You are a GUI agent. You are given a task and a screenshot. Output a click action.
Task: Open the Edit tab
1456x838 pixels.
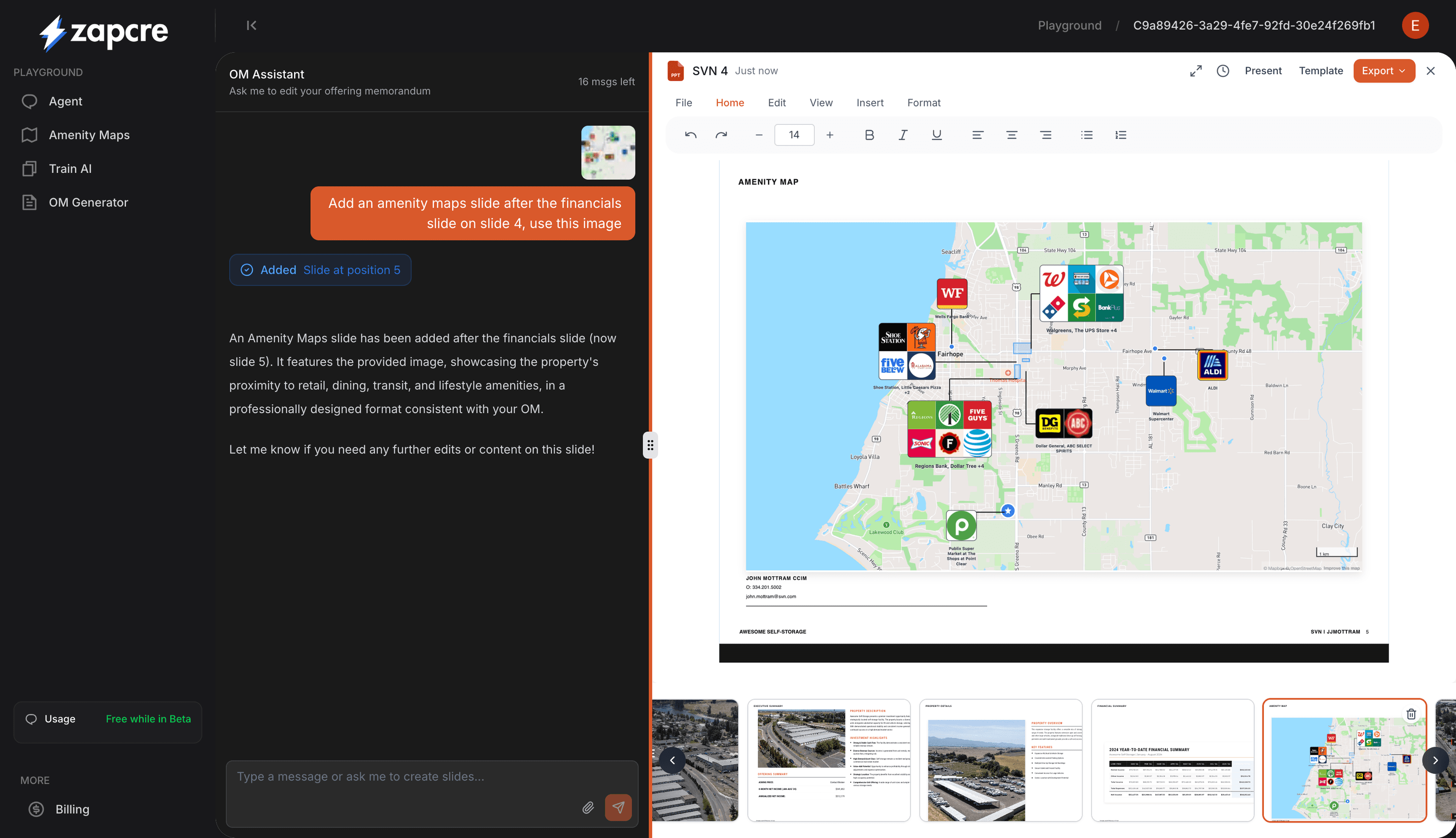[x=777, y=102]
